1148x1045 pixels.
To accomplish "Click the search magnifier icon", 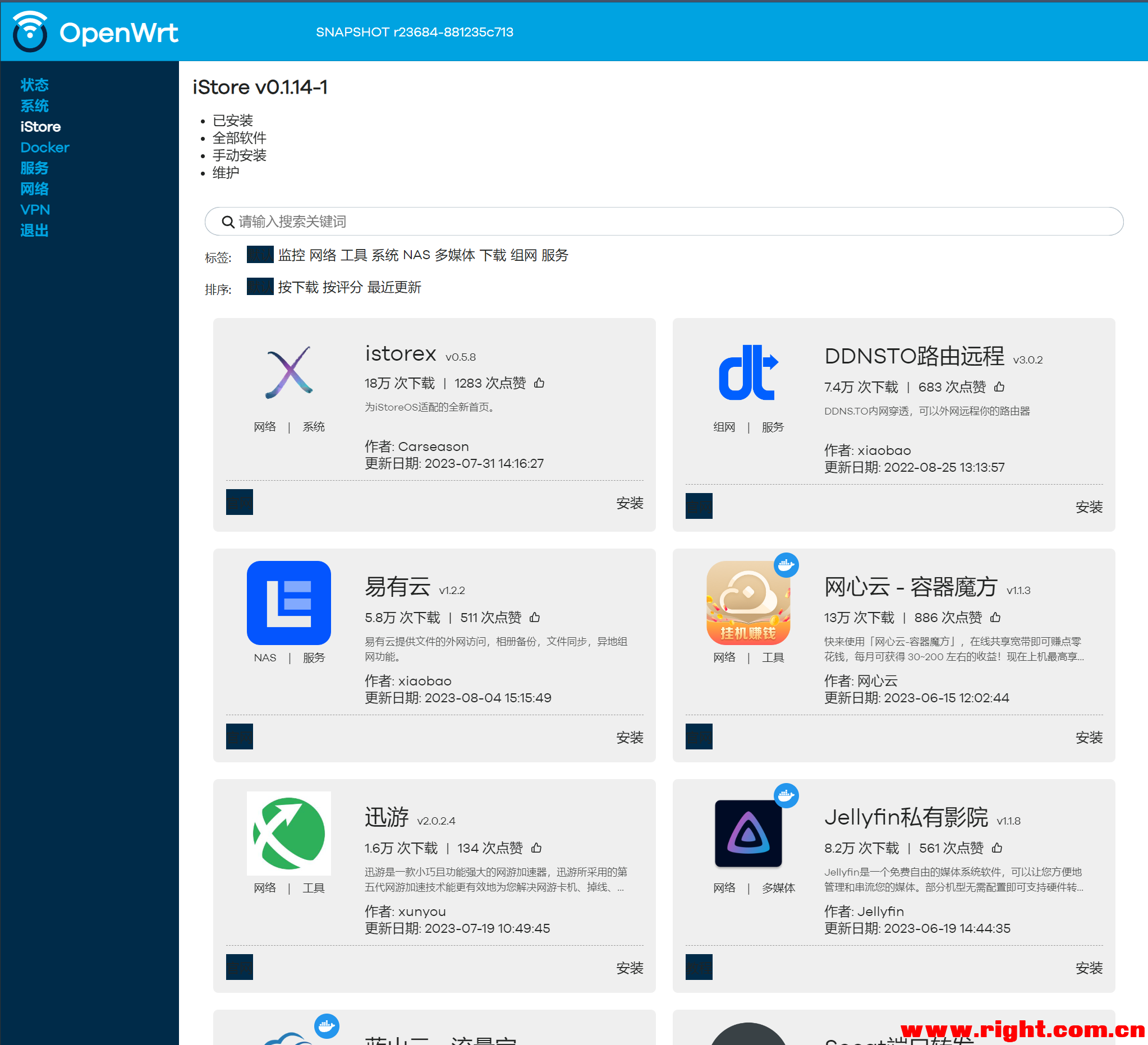I will tap(228, 222).
